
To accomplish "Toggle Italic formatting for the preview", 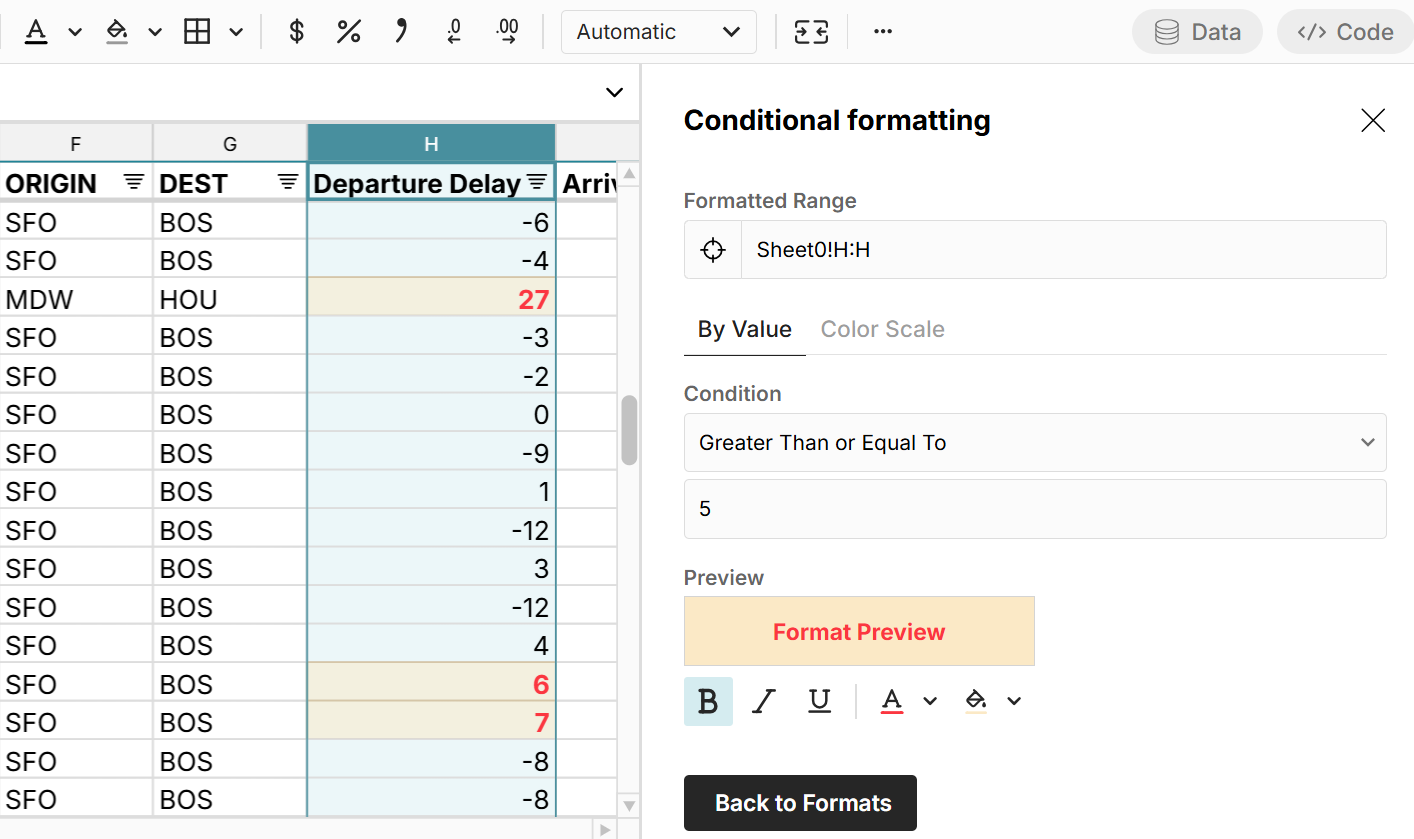I will coord(763,701).
